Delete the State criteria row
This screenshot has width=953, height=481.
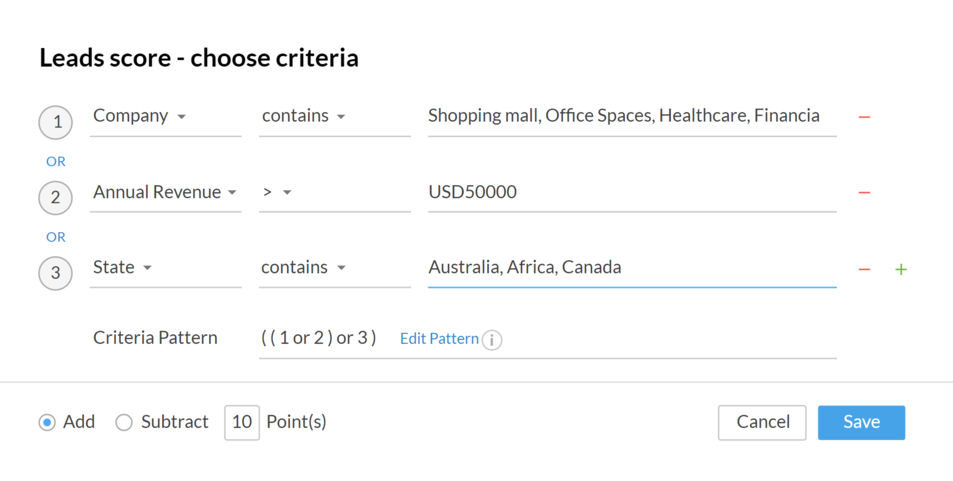coord(864,269)
